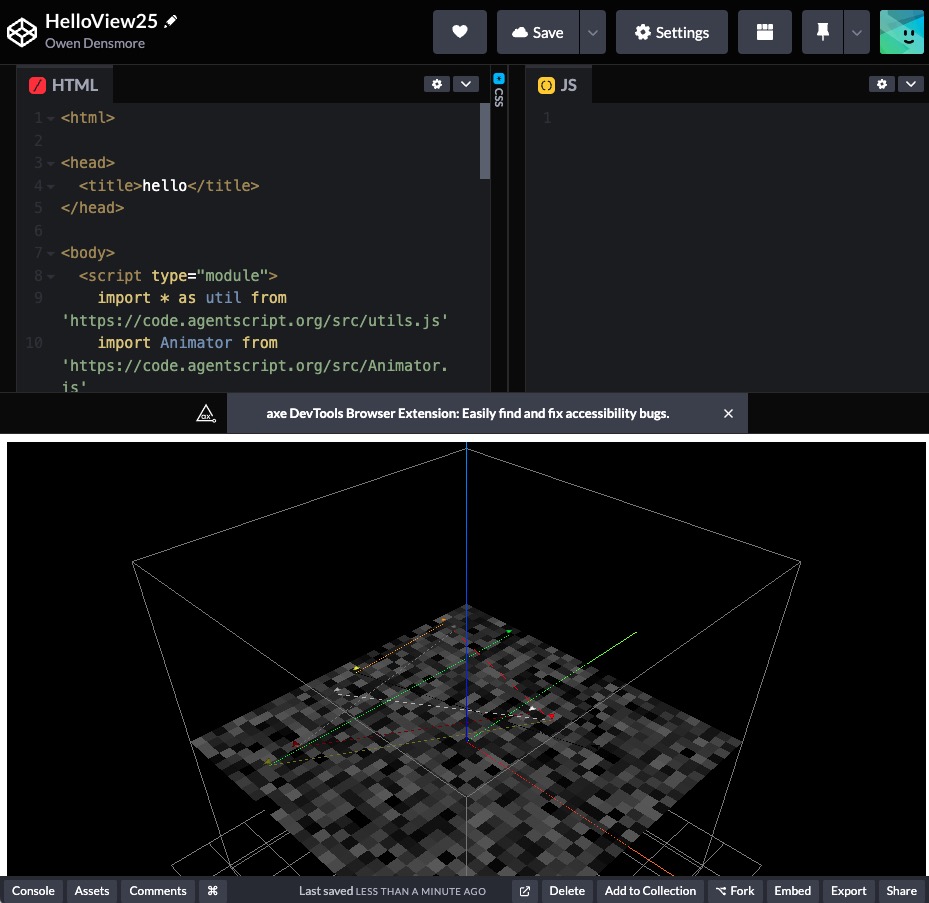Toggle the Console panel

point(33,891)
